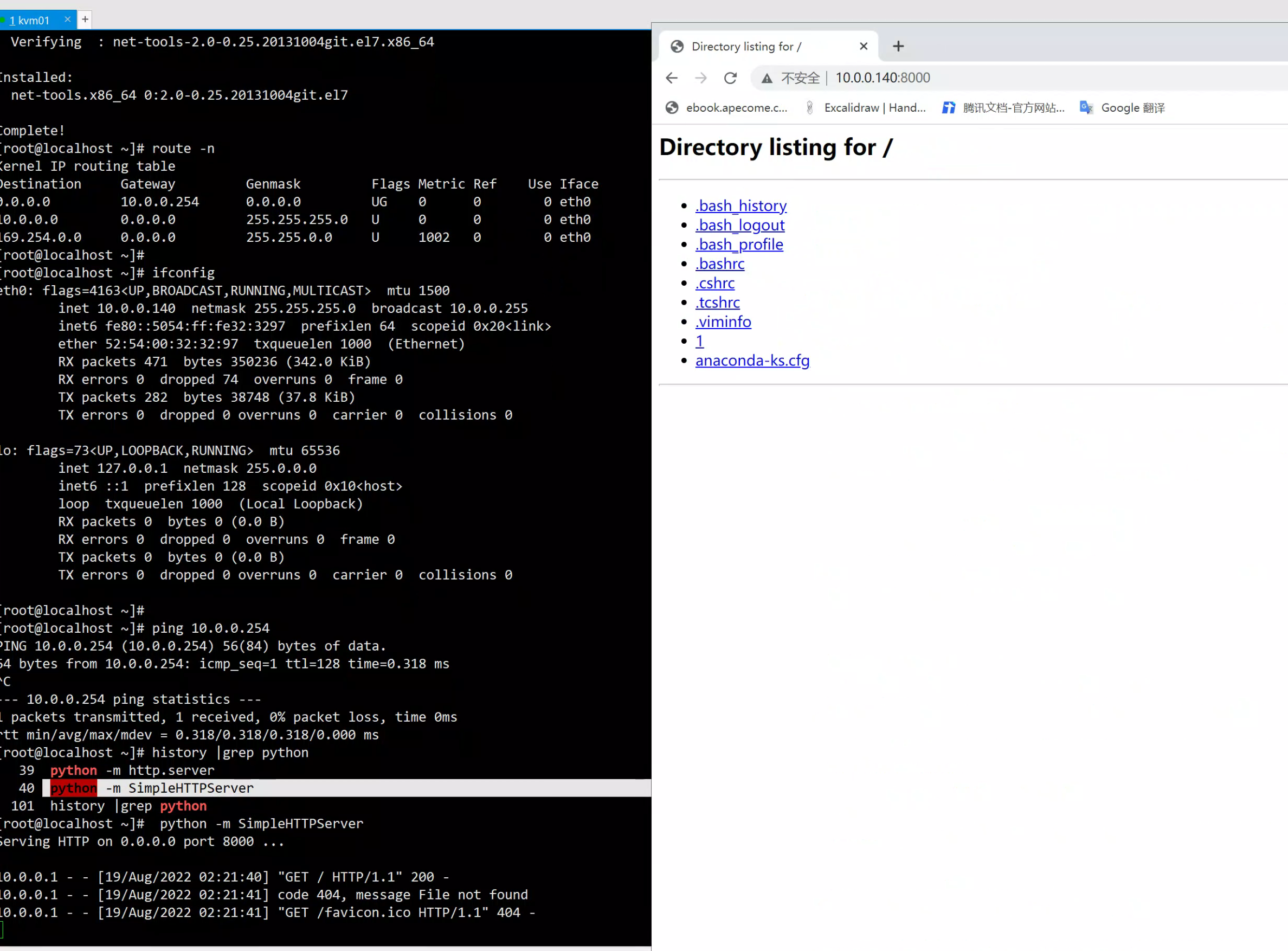Image resolution: width=1288 pixels, height=951 pixels.
Task: Open the .bashrc file link
Action: point(719,264)
